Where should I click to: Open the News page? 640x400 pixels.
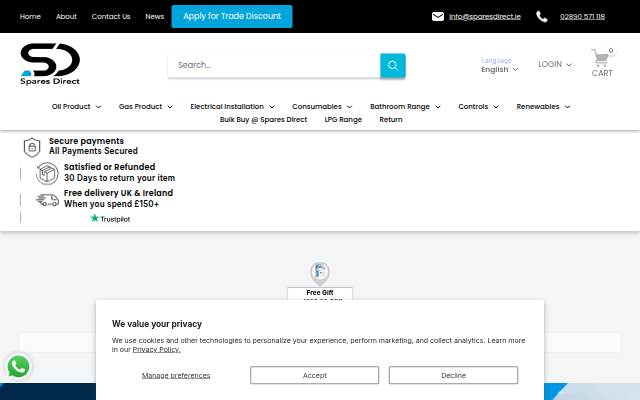pos(155,17)
